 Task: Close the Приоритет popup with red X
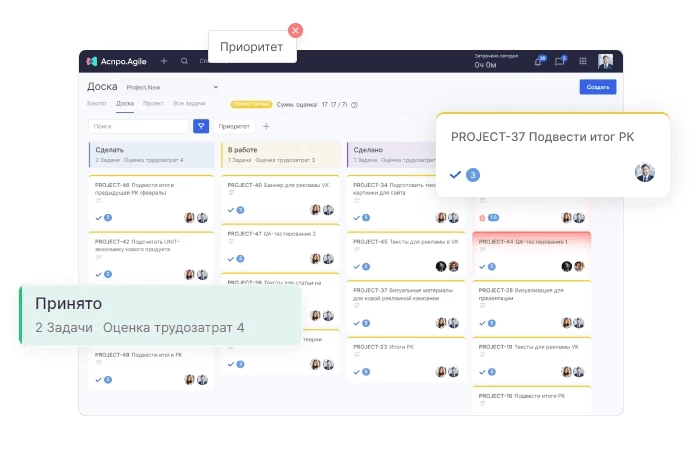click(295, 31)
